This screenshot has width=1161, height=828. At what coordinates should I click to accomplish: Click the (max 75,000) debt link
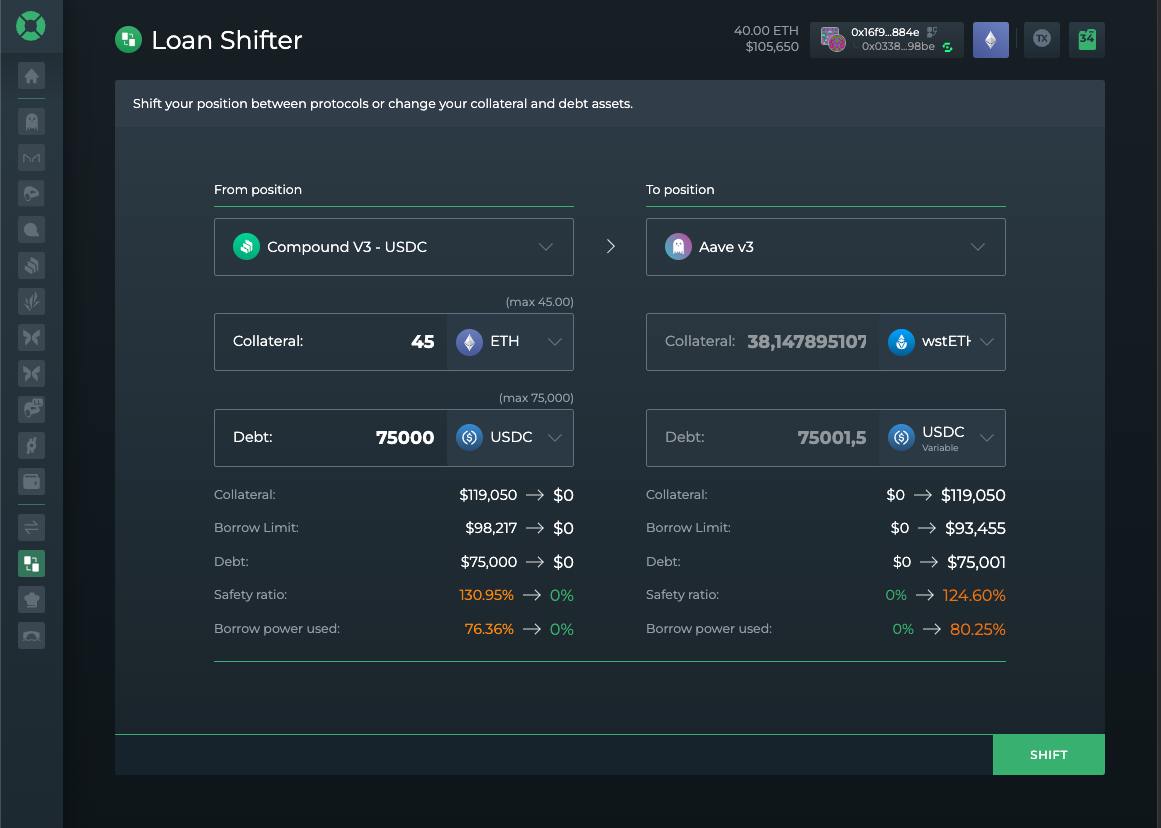(x=536, y=398)
